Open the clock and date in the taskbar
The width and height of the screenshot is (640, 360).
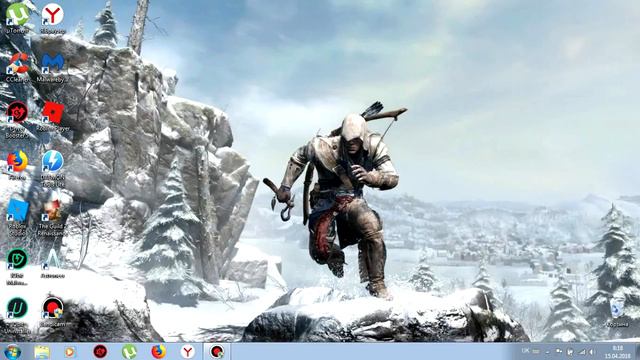click(618, 352)
